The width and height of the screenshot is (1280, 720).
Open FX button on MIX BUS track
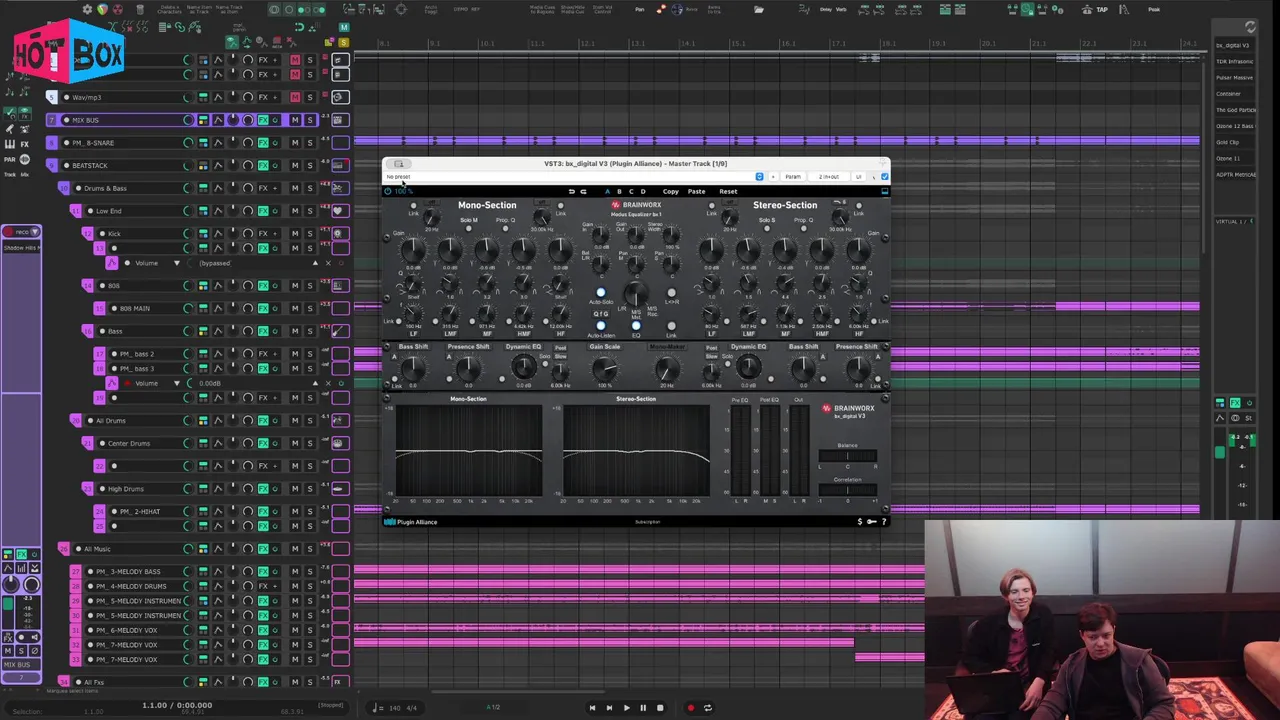click(263, 120)
